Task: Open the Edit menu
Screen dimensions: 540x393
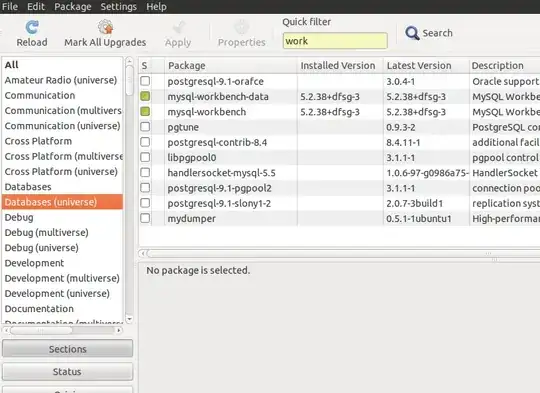Action: (x=36, y=7)
